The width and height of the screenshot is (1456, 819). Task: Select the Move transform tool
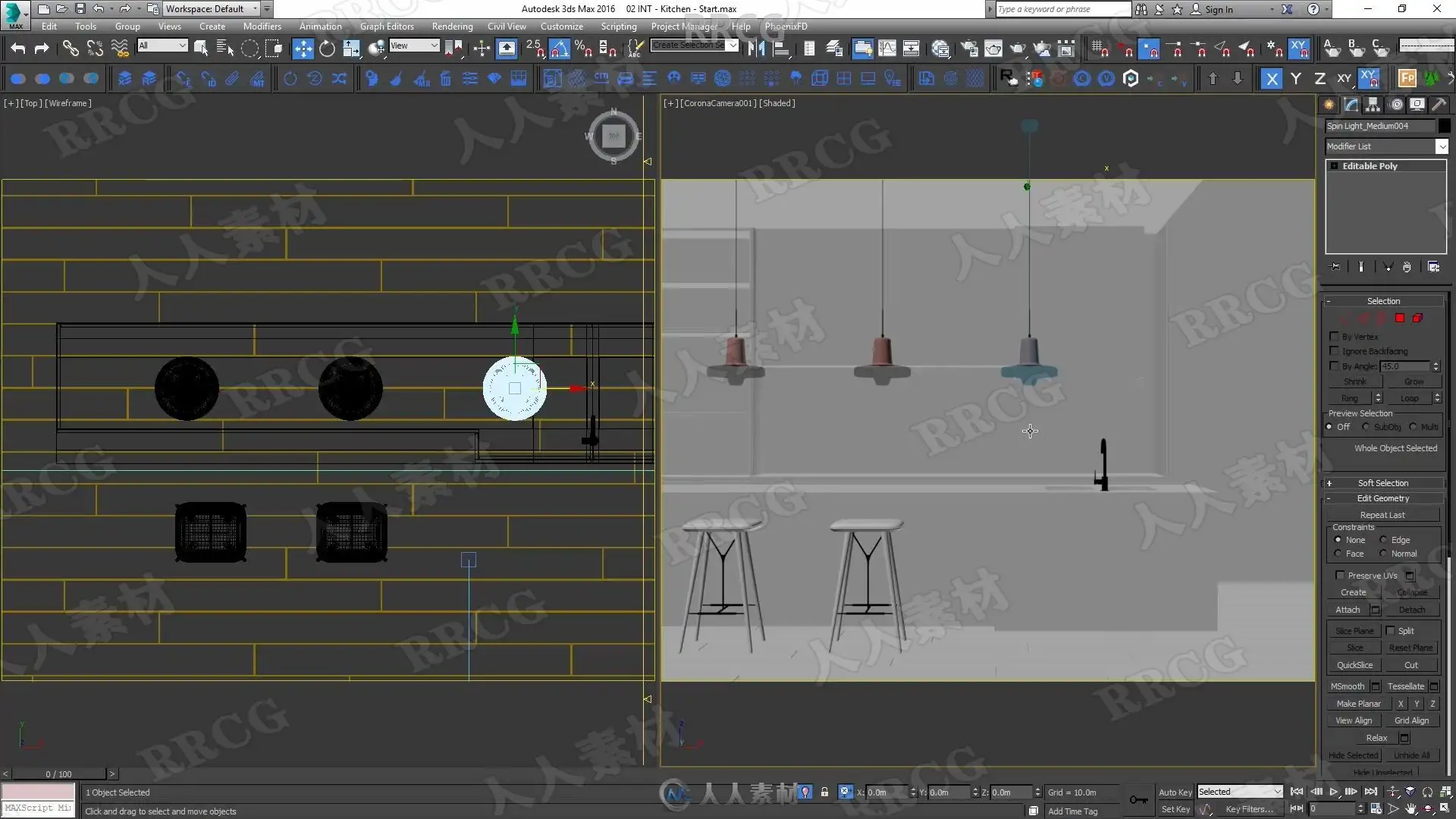click(x=303, y=49)
